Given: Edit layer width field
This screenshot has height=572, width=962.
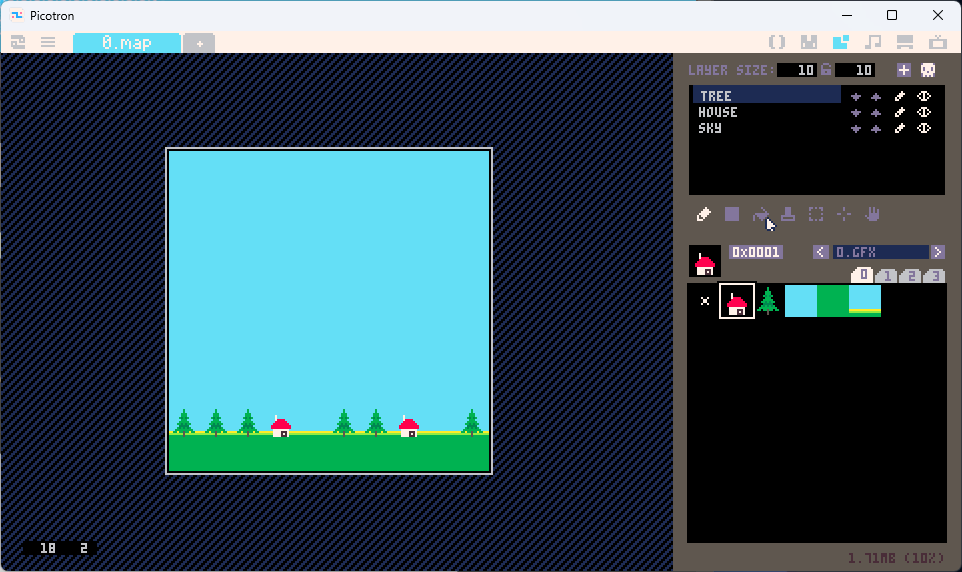Looking at the screenshot, I should click(x=797, y=70).
